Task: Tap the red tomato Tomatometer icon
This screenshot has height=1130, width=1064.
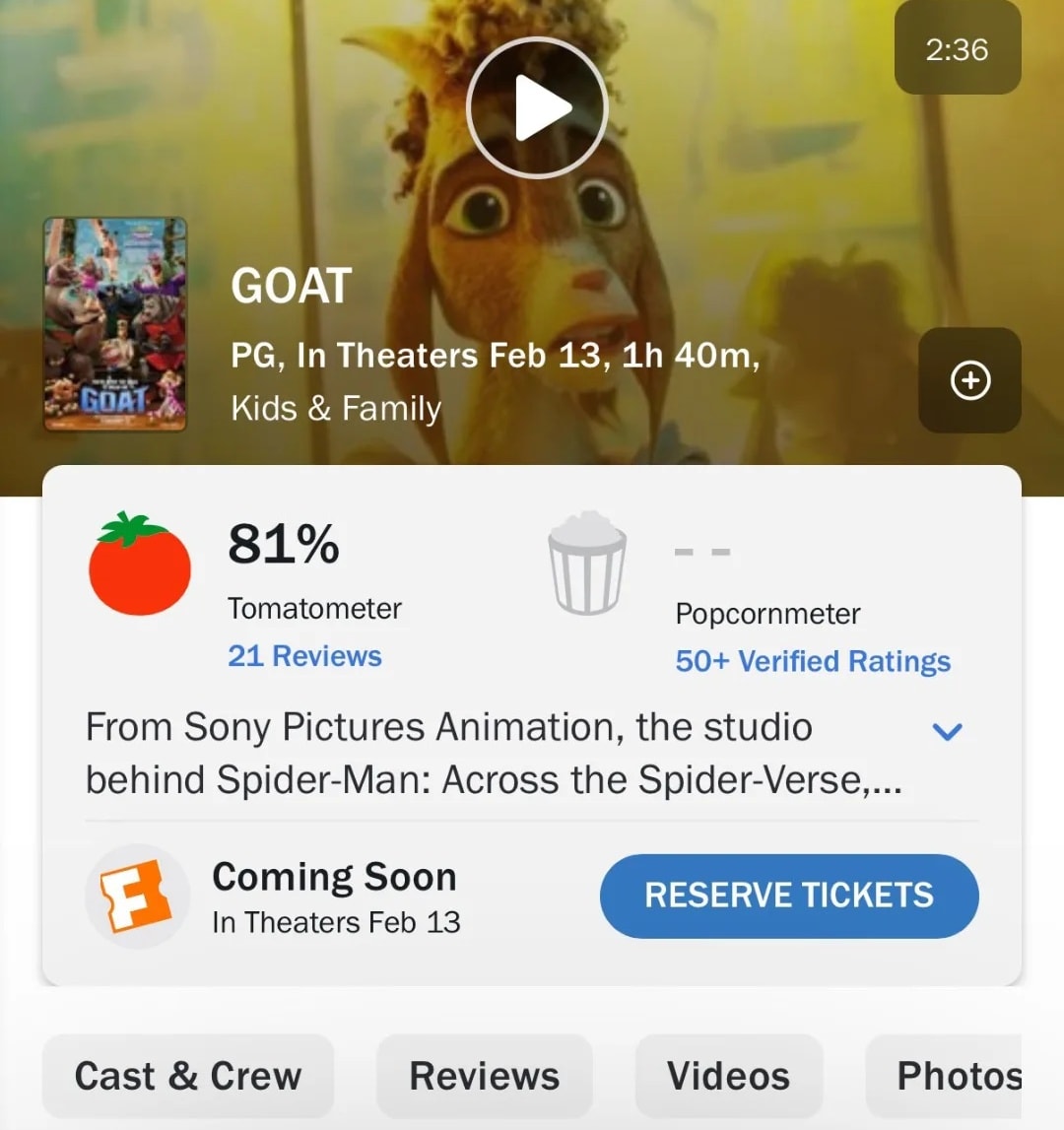Action: pos(140,564)
